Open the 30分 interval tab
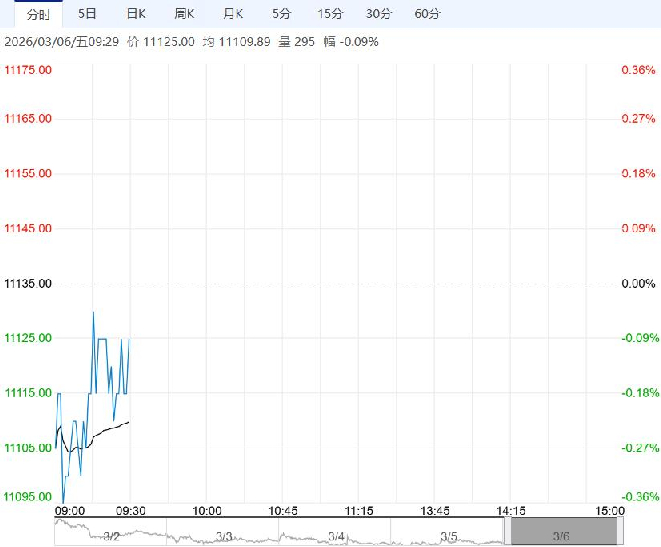The image size is (661, 547). pos(378,14)
